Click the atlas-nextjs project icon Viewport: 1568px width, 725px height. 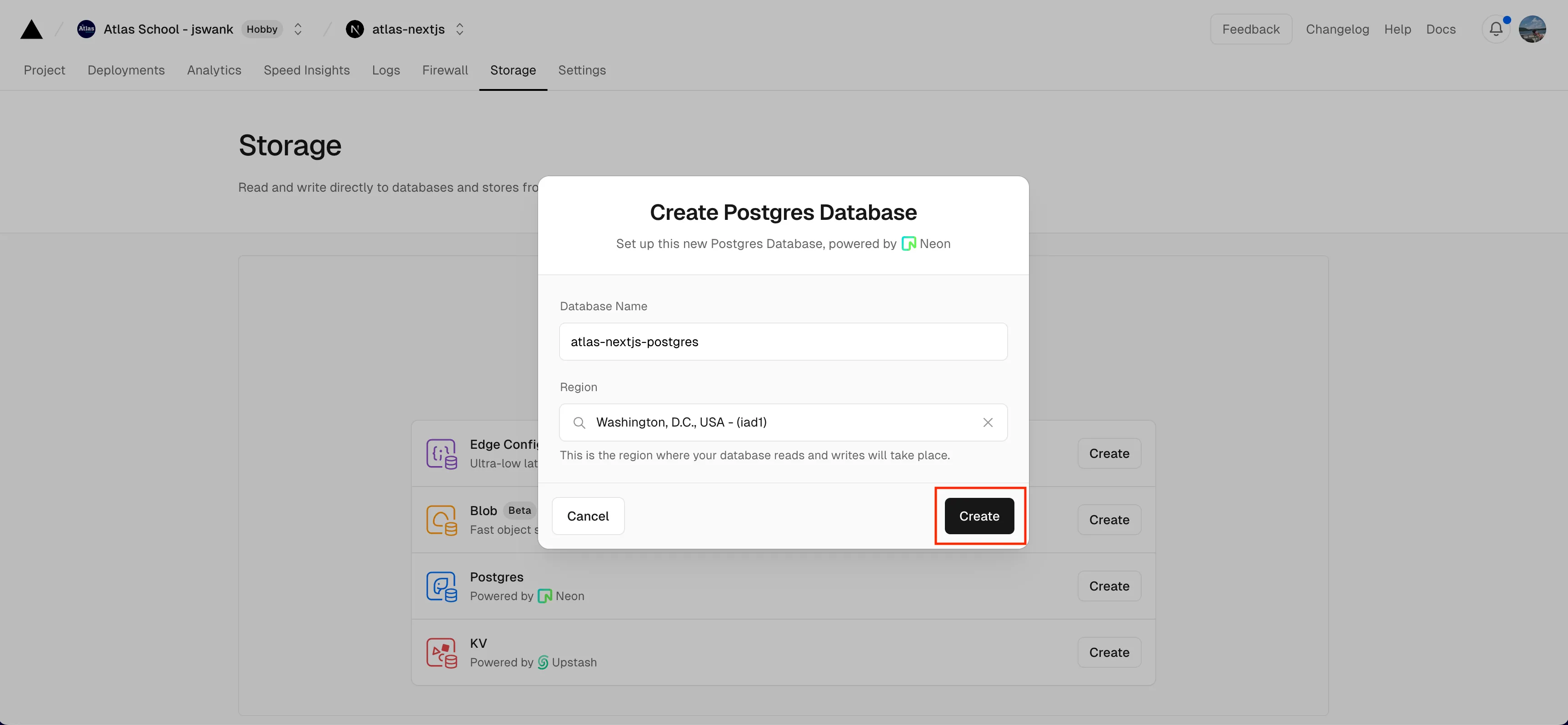[355, 29]
